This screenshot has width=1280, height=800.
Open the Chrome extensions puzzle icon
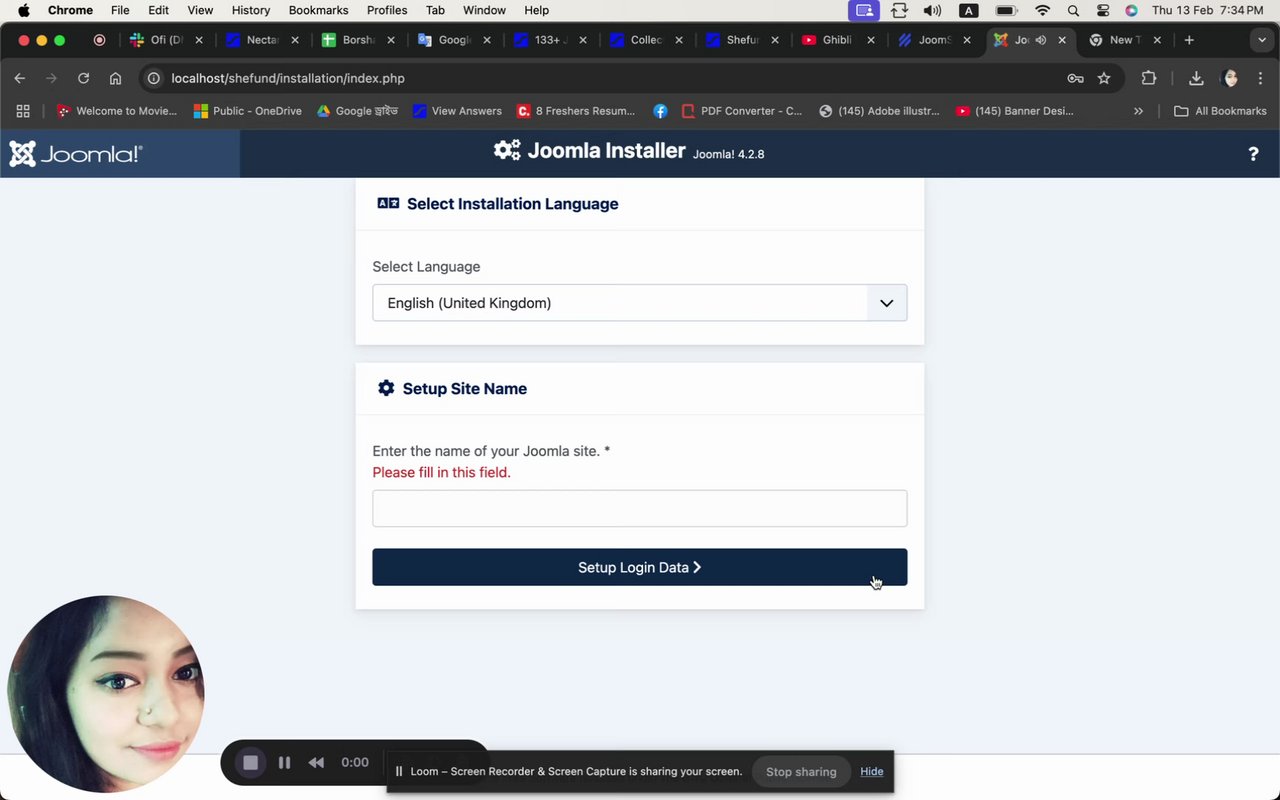(x=1149, y=78)
